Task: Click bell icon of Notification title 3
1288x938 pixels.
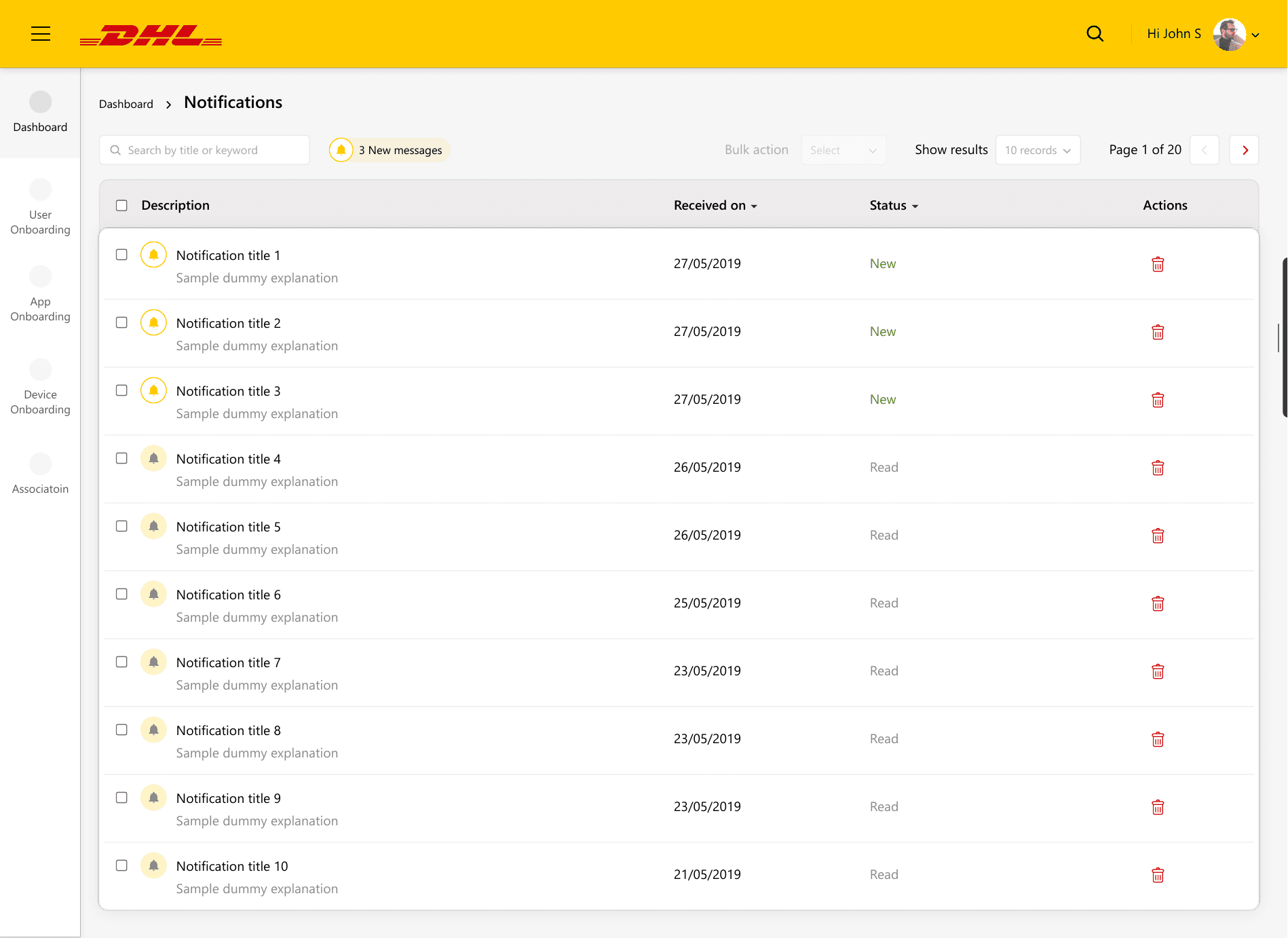Action: click(x=153, y=390)
